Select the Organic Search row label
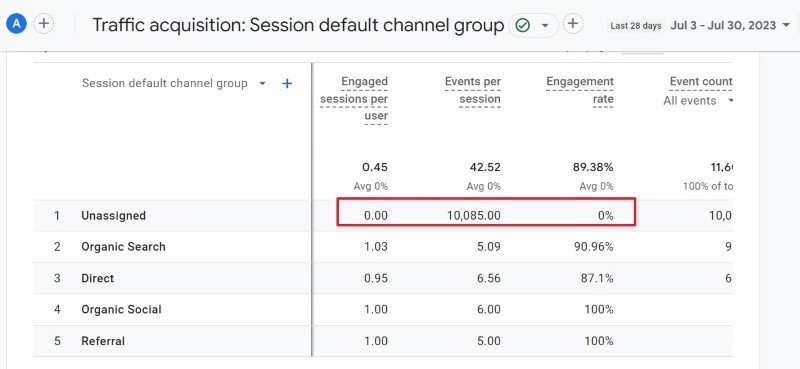800x369 pixels. point(123,247)
